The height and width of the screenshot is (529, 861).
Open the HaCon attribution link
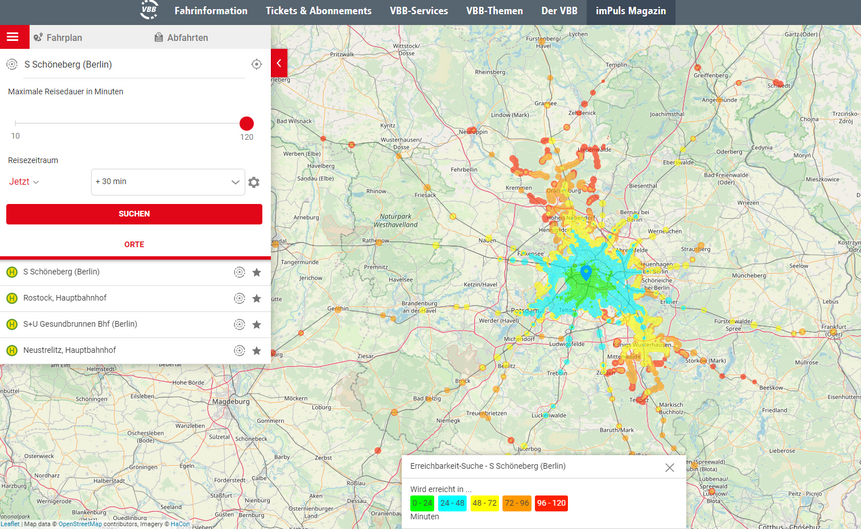pos(180,524)
